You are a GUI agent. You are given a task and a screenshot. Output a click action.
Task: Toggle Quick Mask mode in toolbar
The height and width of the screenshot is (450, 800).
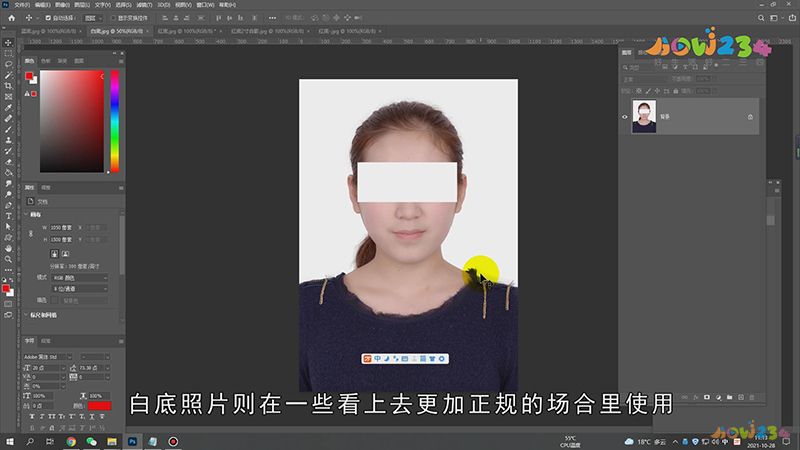8,304
